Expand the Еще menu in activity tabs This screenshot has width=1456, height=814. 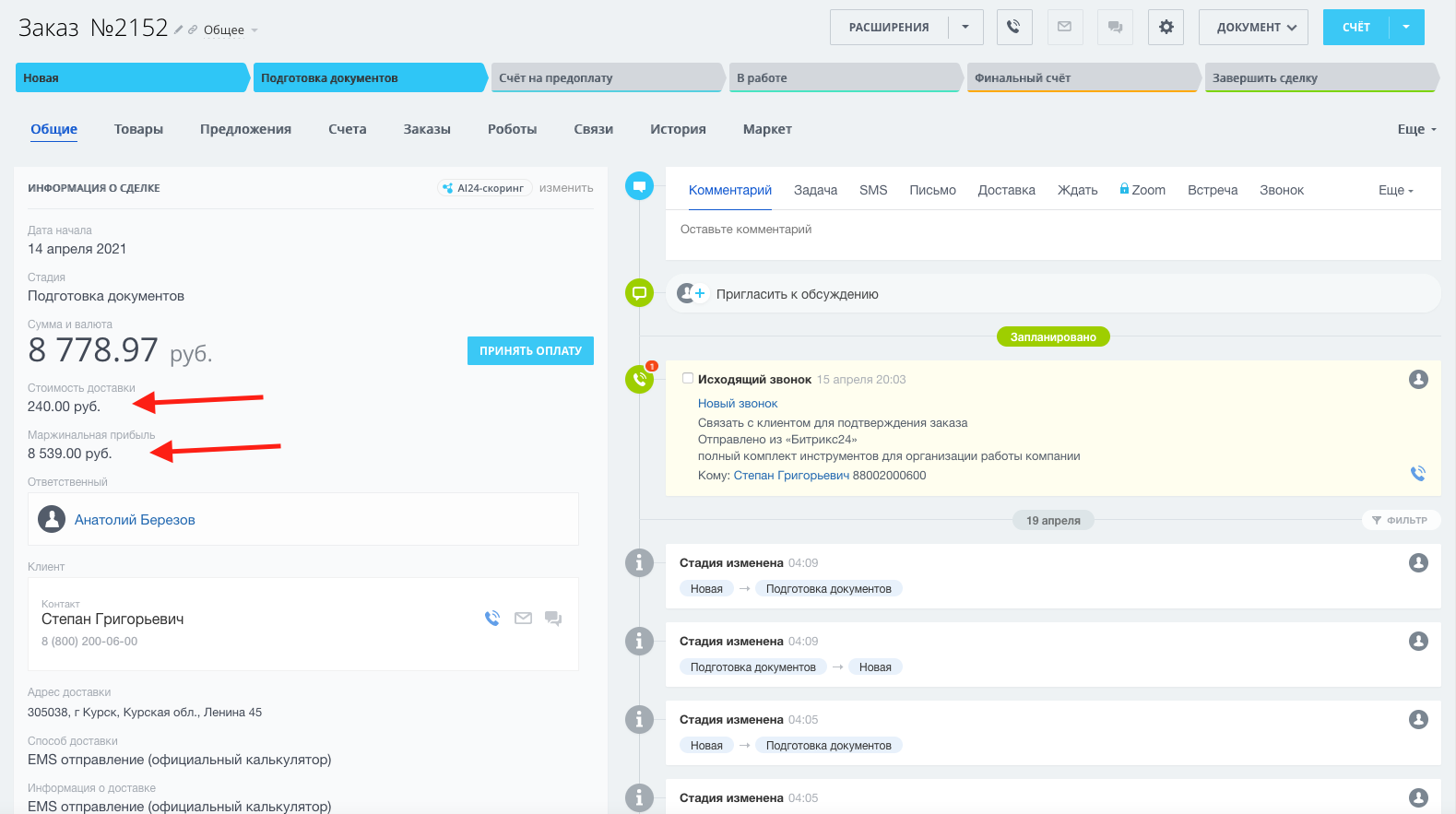click(x=1395, y=190)
